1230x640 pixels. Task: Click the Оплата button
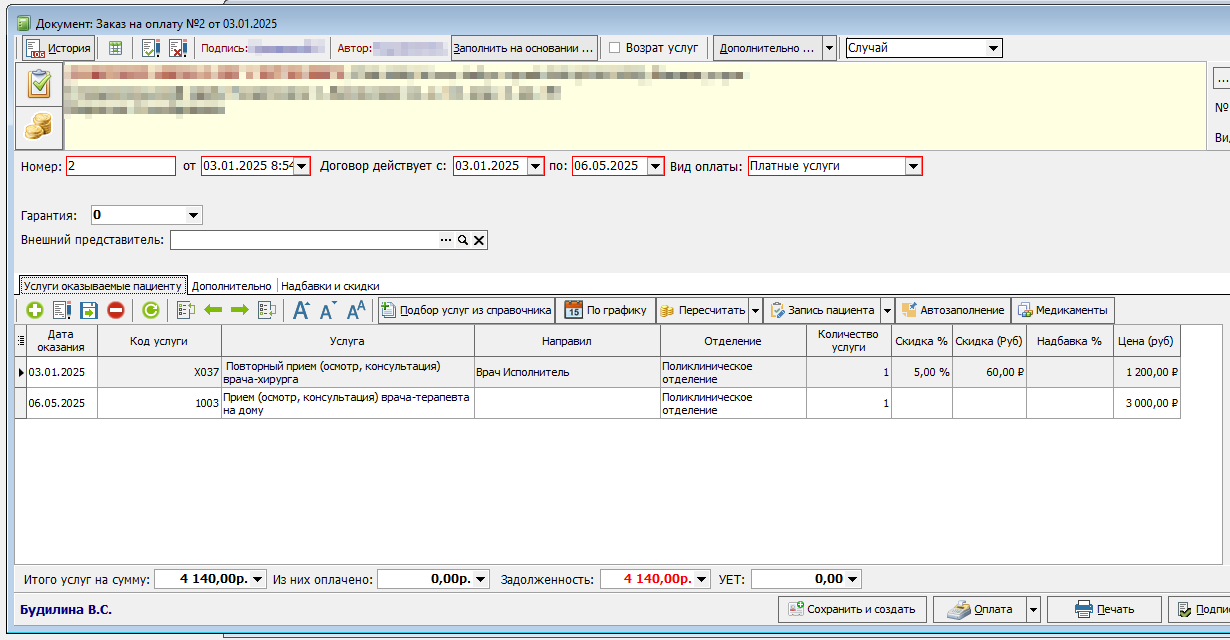coord(979,608)
